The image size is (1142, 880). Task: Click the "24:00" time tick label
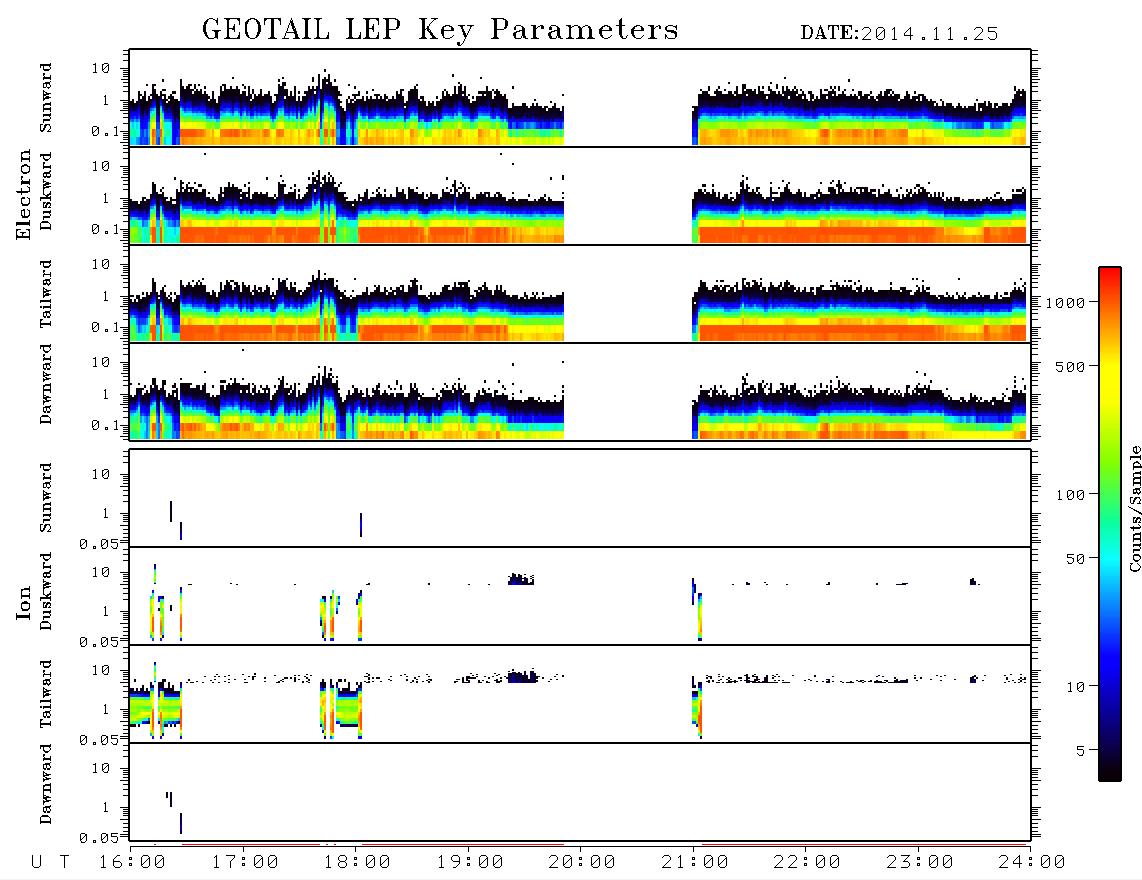(x=1032, y=863)
